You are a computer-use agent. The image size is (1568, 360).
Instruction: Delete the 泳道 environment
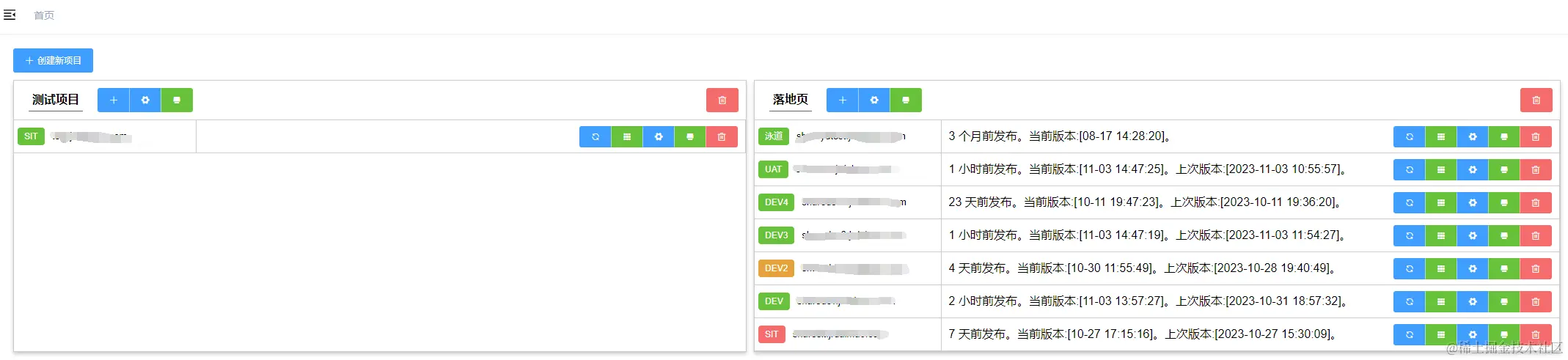click(1536, 137)
